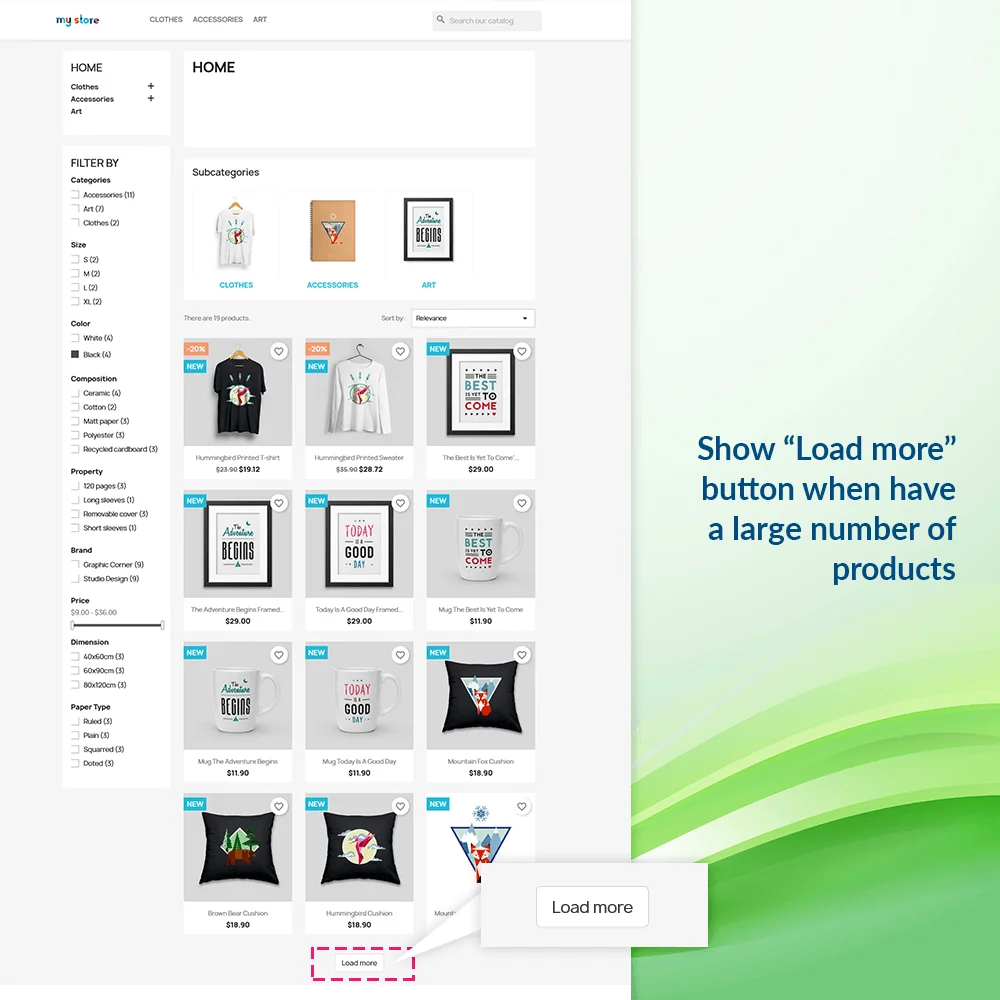Click heart icon on The Best Is Yet To Come poster
The width and height of the screenshot is (1000, 1000).
[x=521, y=351]
